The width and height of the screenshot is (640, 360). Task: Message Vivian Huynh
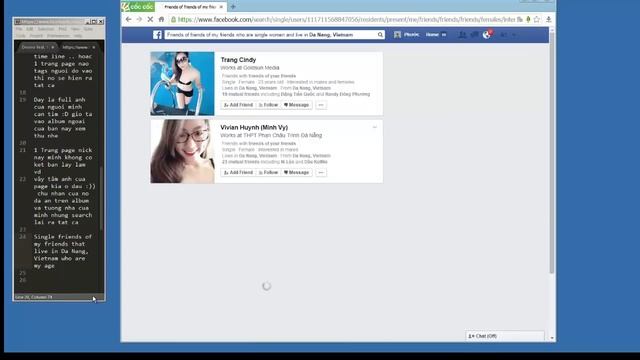coord(297,173)
